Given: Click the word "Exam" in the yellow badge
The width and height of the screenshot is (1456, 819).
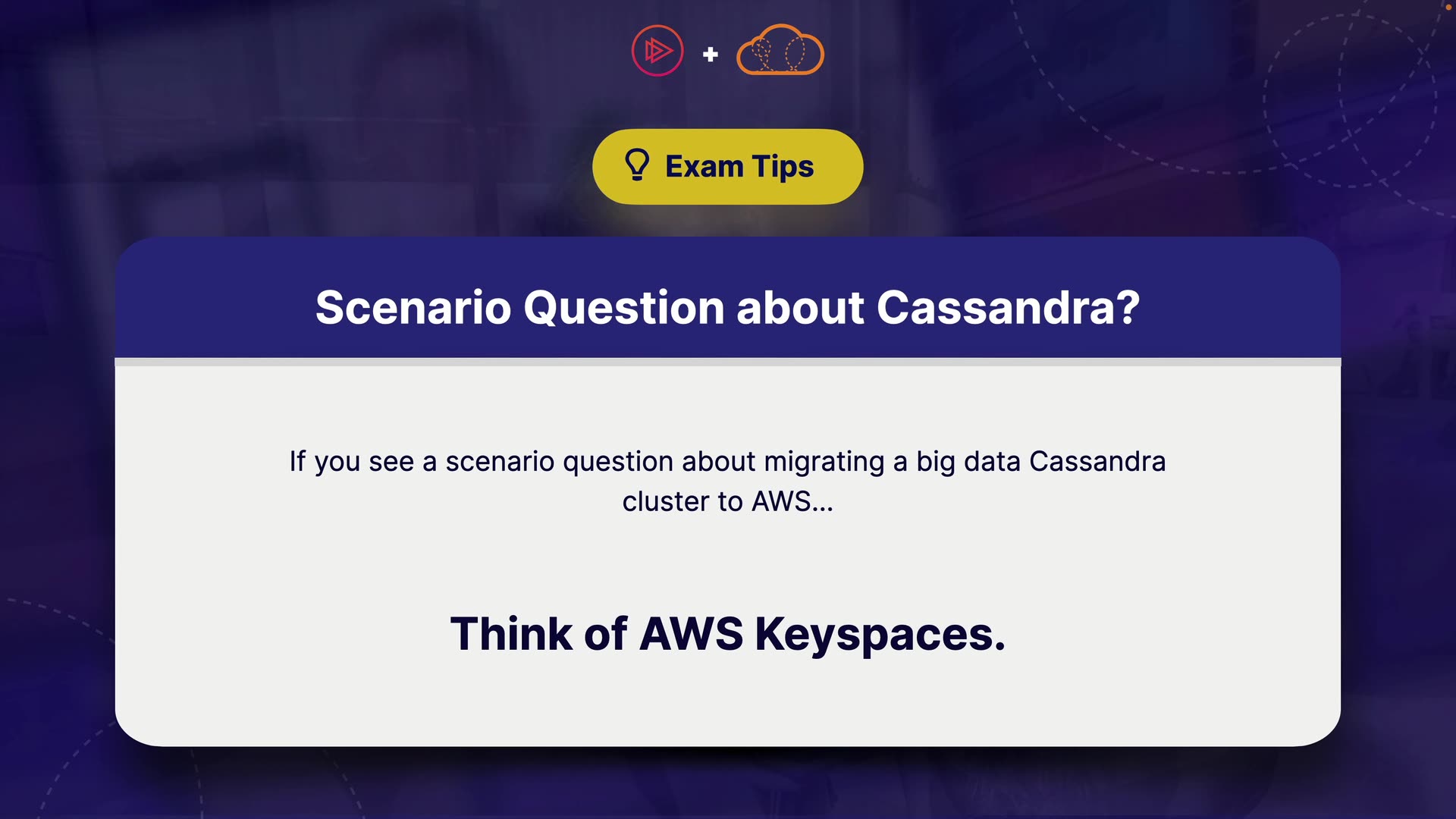Looking at the screenshot, I should pyautogui.click(x=704, y=167).
